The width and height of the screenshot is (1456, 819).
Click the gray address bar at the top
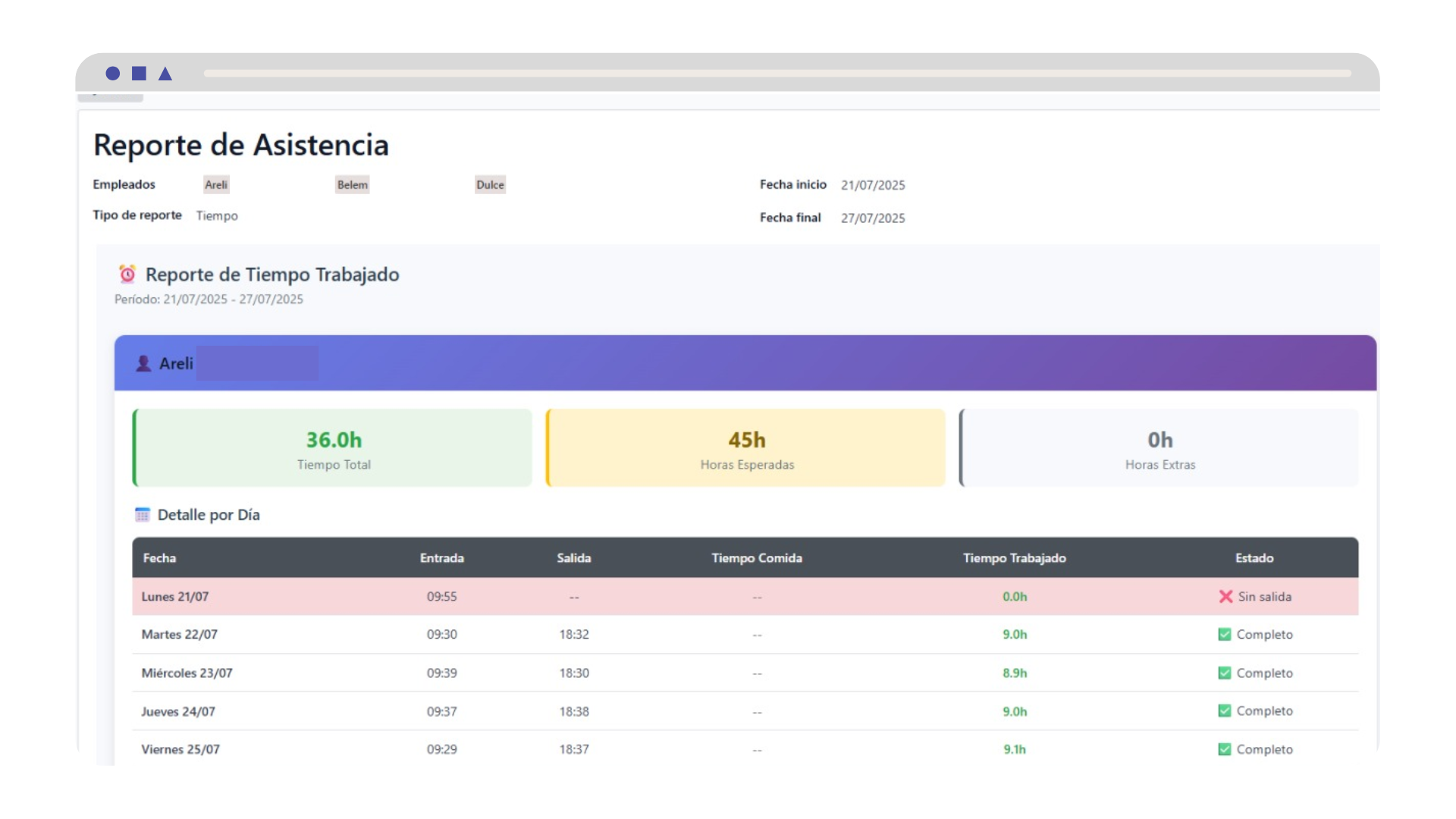click(777, 74)
